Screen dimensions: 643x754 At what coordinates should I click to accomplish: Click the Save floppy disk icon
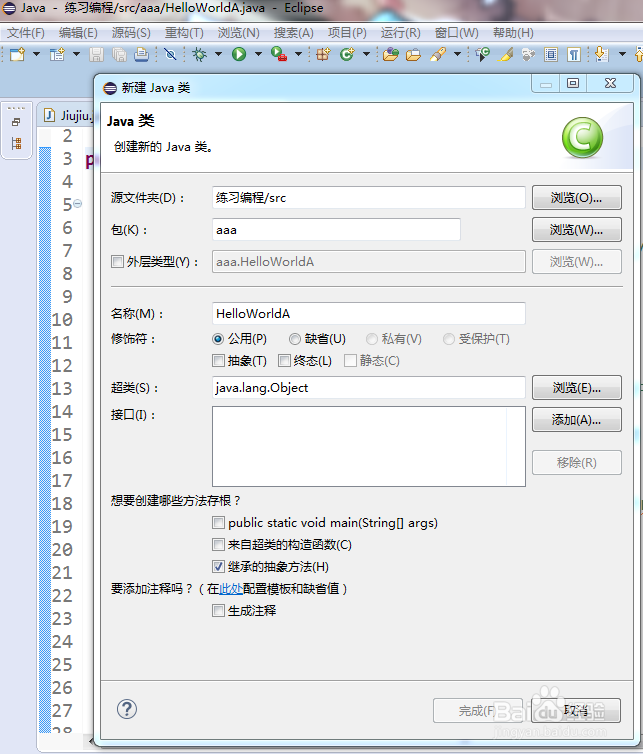[96, 54]
